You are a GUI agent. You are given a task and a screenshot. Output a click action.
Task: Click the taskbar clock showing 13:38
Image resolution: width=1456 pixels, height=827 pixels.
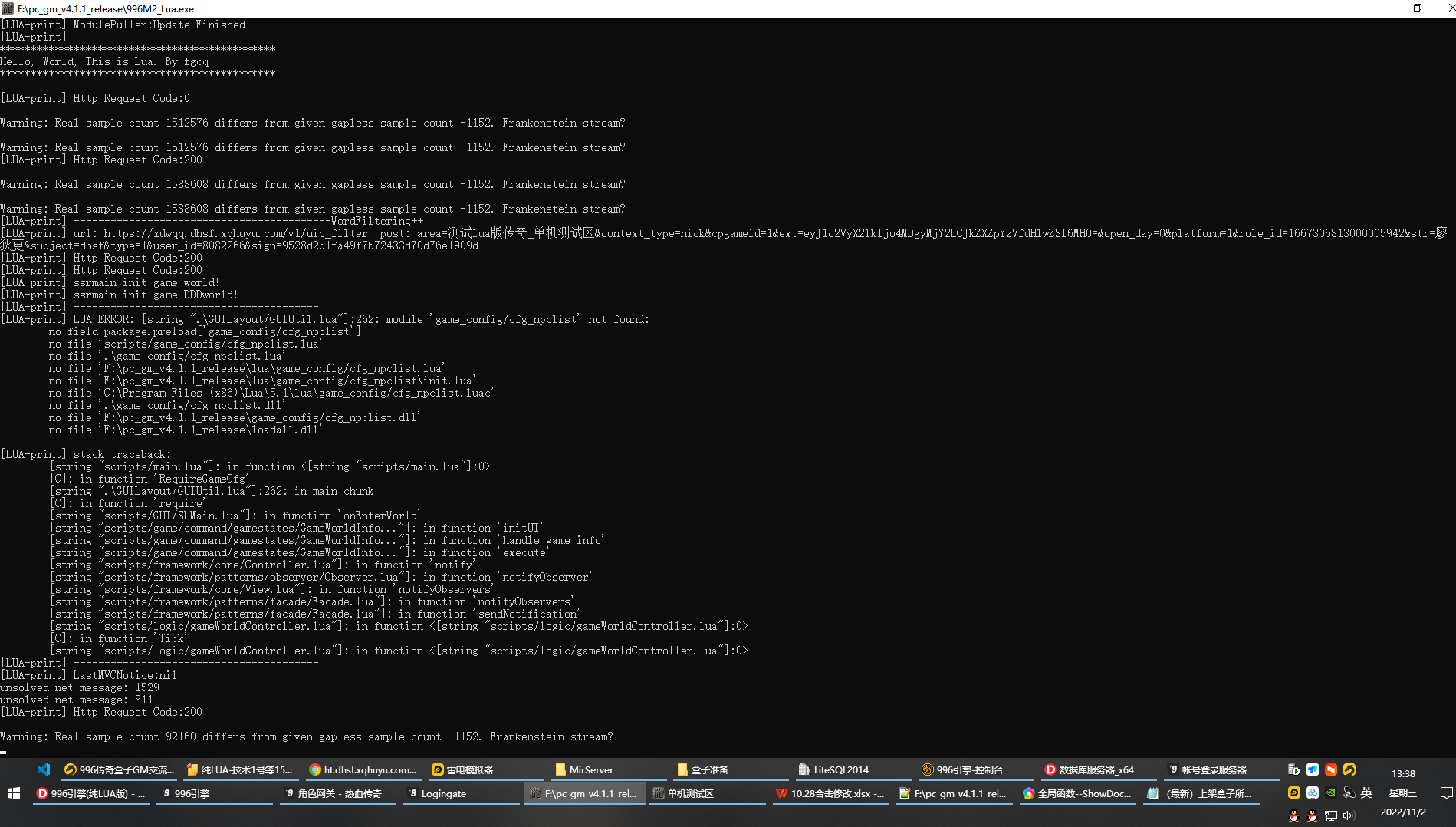click(x=1403, y=773)
